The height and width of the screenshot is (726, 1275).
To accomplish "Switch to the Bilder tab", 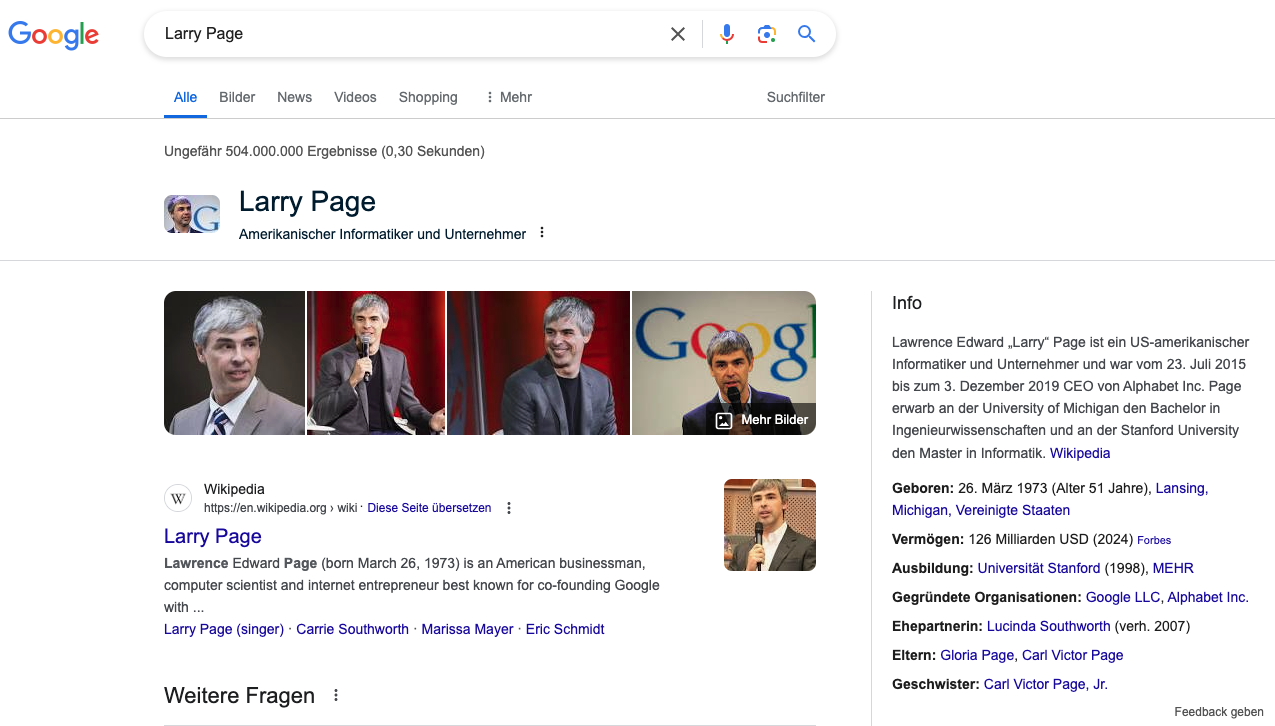I will click(237, 97).
